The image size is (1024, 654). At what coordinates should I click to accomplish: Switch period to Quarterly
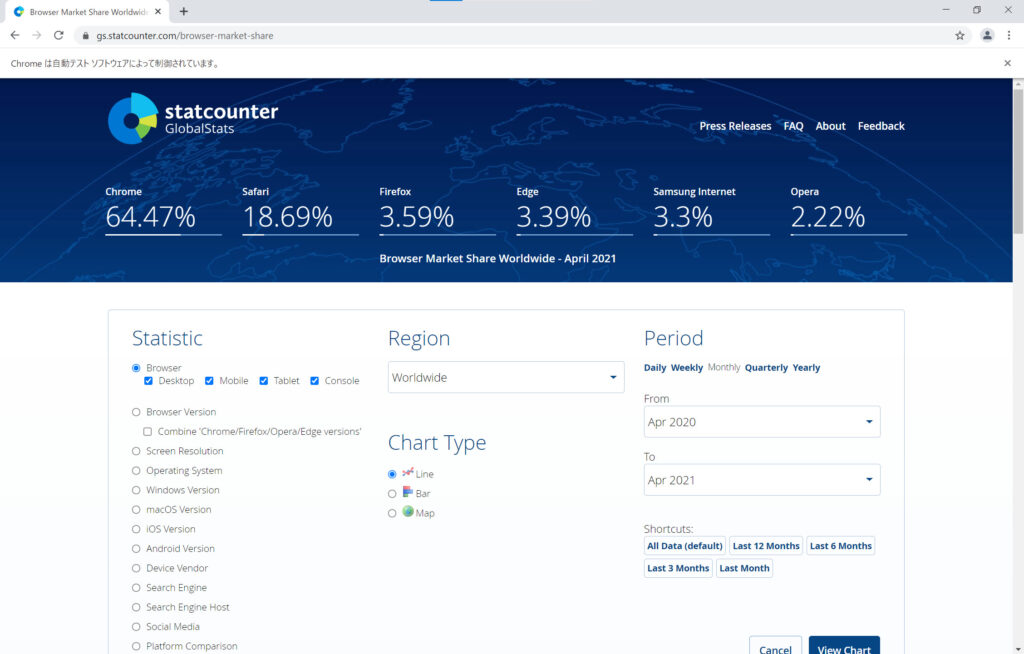(x=766, y=367)
